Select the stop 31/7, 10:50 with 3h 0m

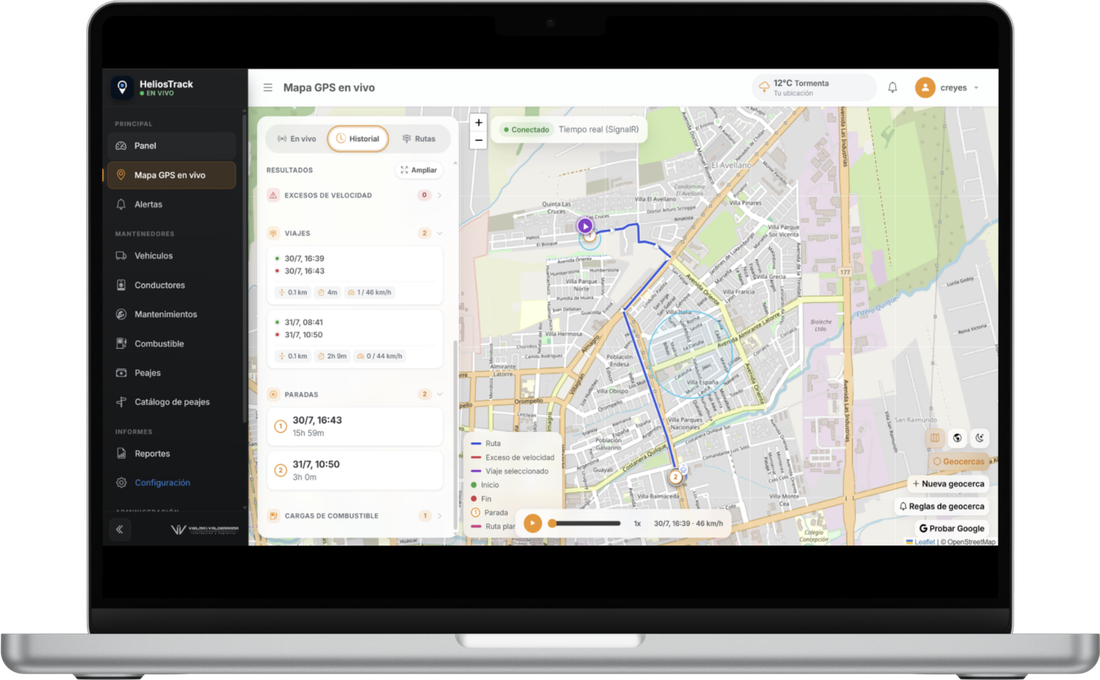click(354, 470)
